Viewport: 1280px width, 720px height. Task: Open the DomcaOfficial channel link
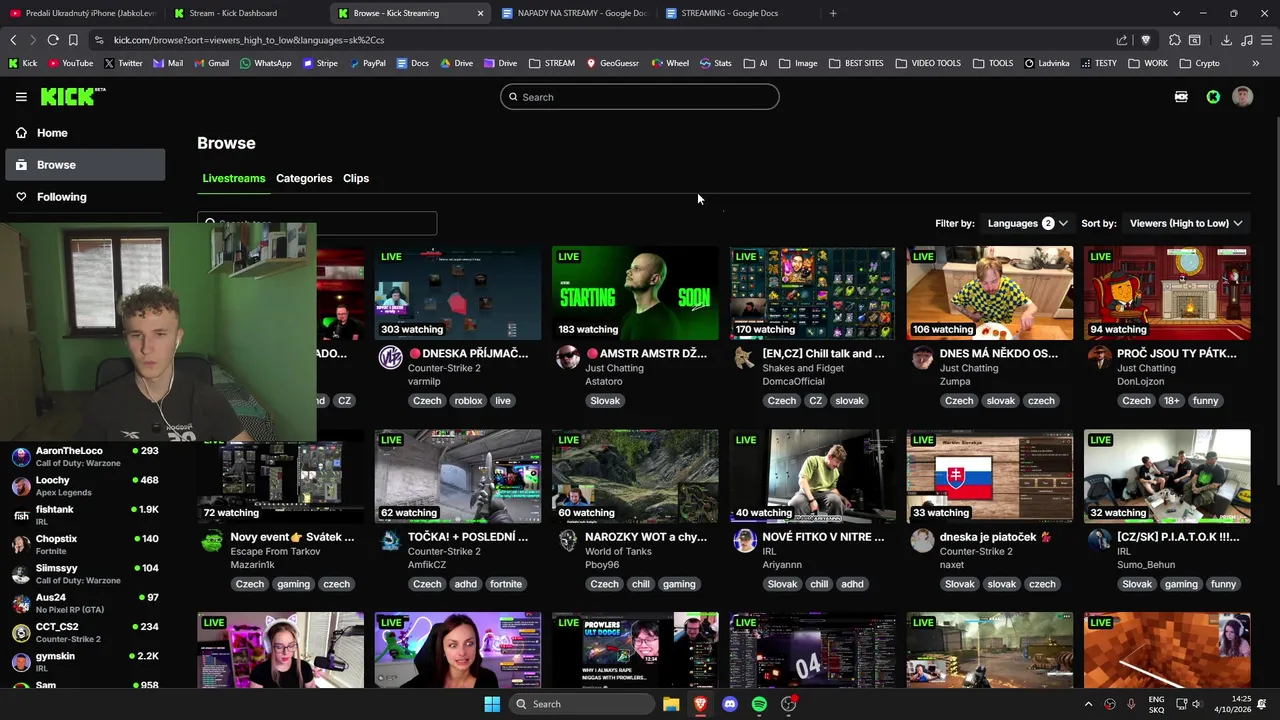point(794,381)
